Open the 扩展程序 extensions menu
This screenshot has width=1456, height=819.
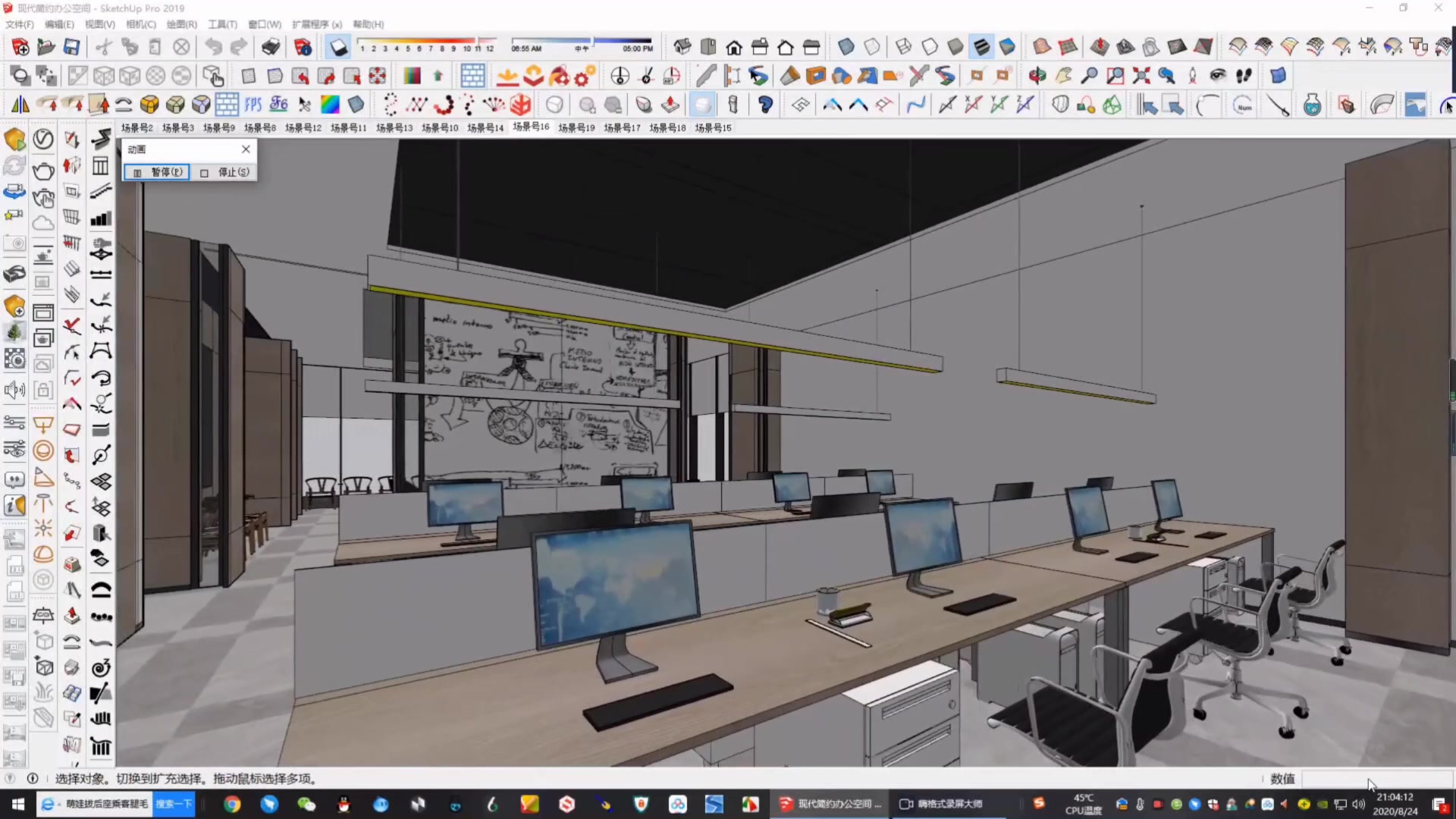316,24
